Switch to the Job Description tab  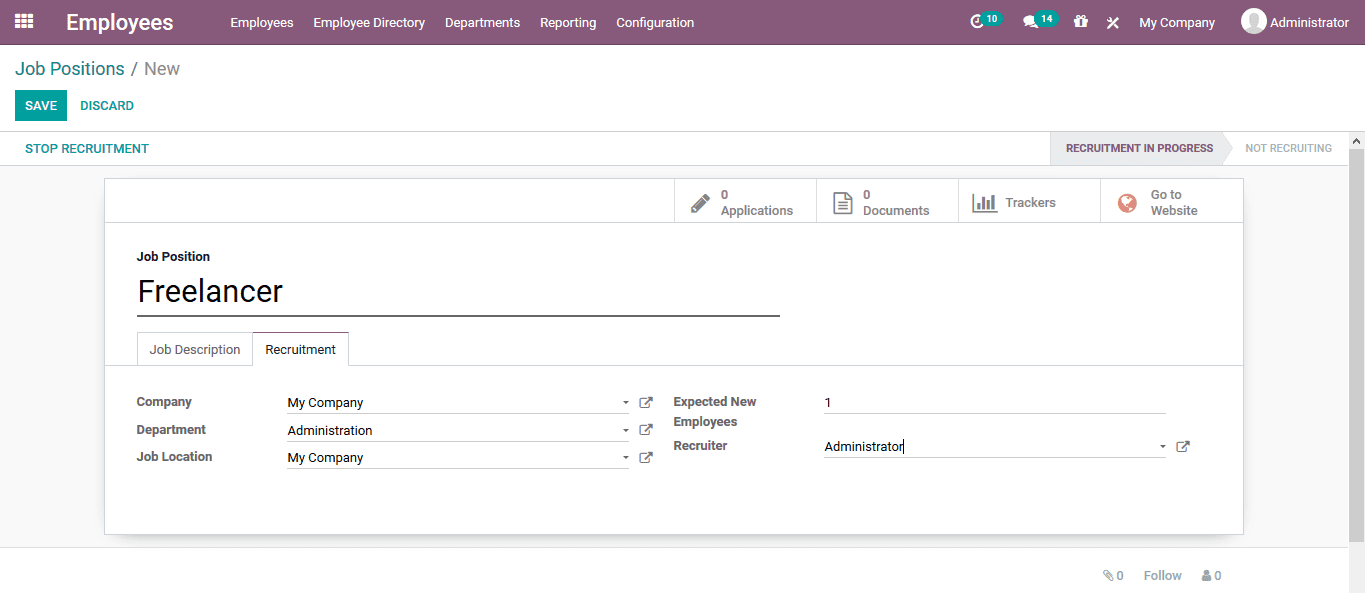tap(194, 349)
